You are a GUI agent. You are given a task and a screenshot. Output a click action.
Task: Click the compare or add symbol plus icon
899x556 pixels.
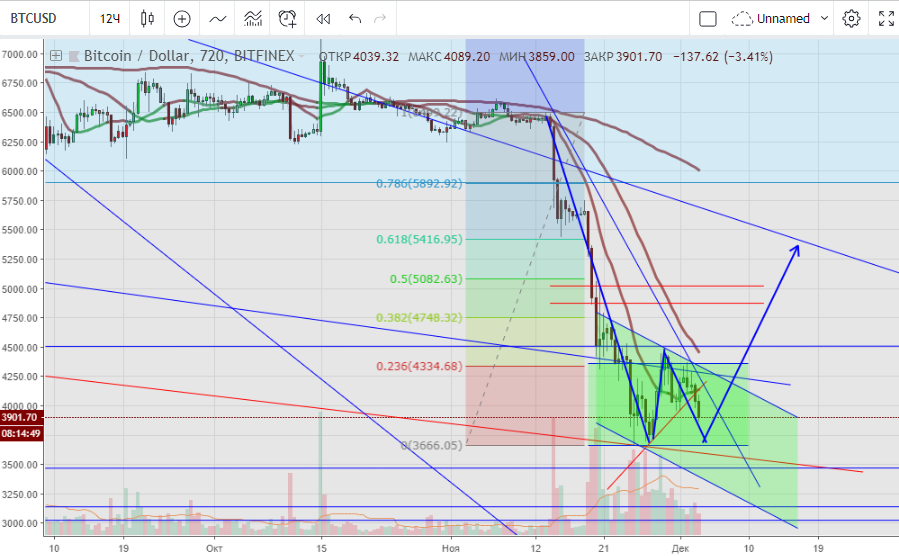(x=182, y=18)
